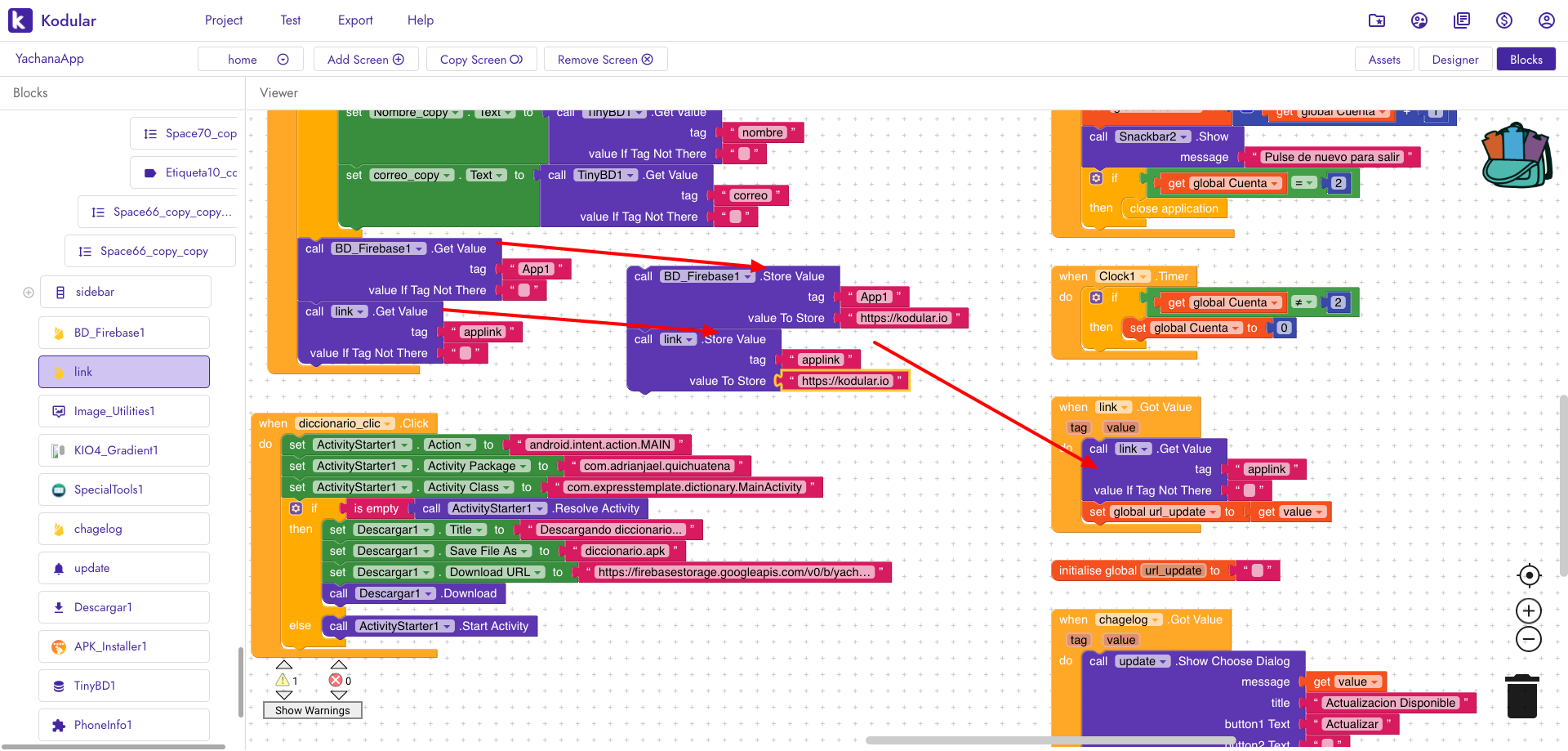The image size is (1568, 751).
Task: Open the dollar sign monetization icon
Action: click(x=1503, y=20)
